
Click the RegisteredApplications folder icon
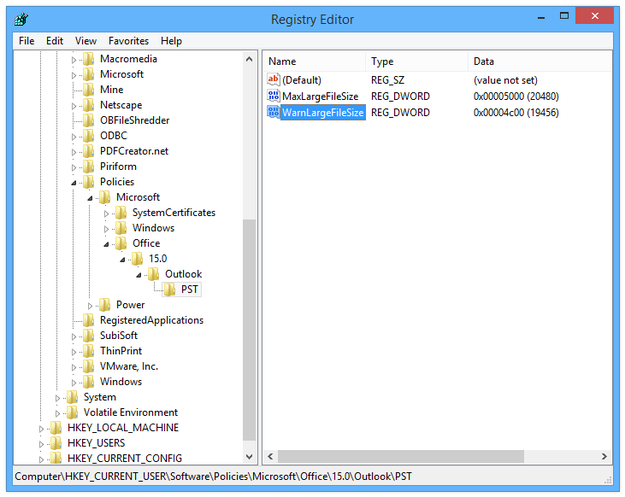tap(88, 320)
